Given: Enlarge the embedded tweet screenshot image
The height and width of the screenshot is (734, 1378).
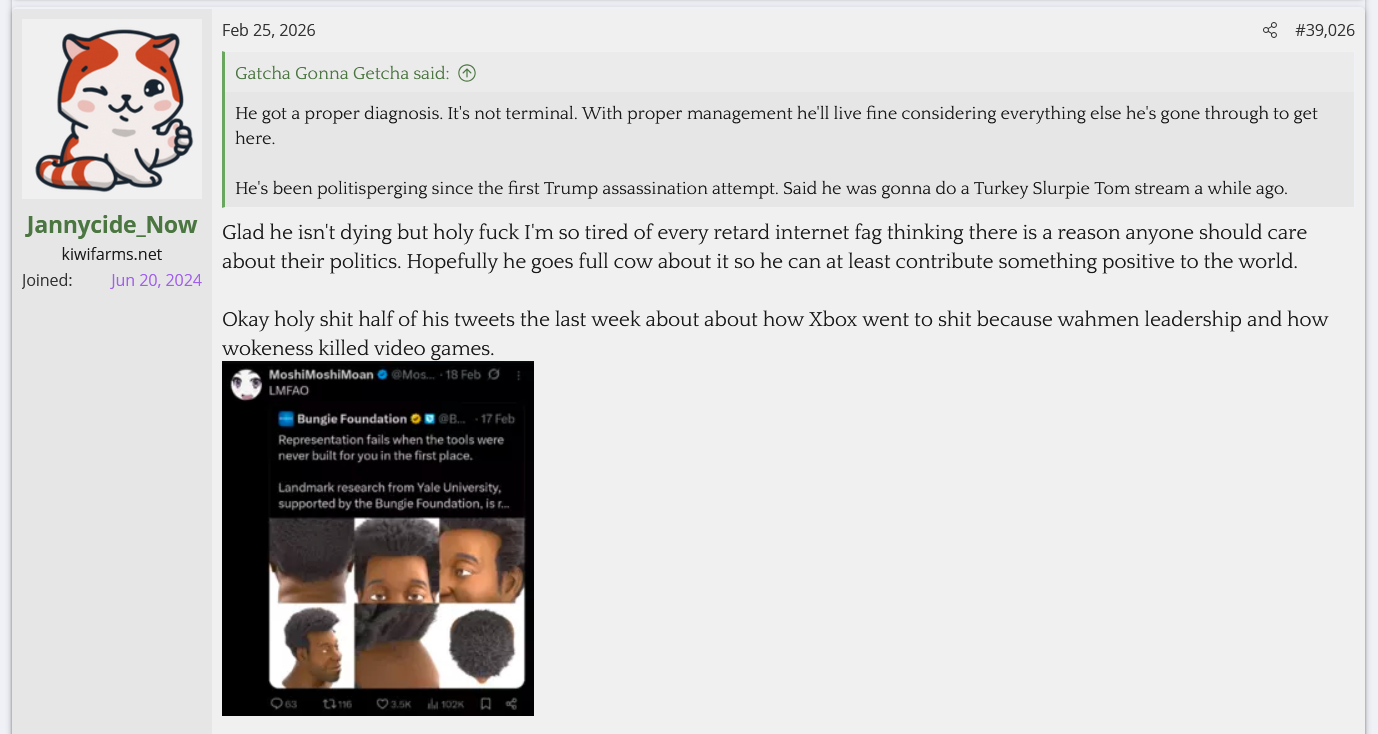Looking at the screenshot, I should coord(378,538).
